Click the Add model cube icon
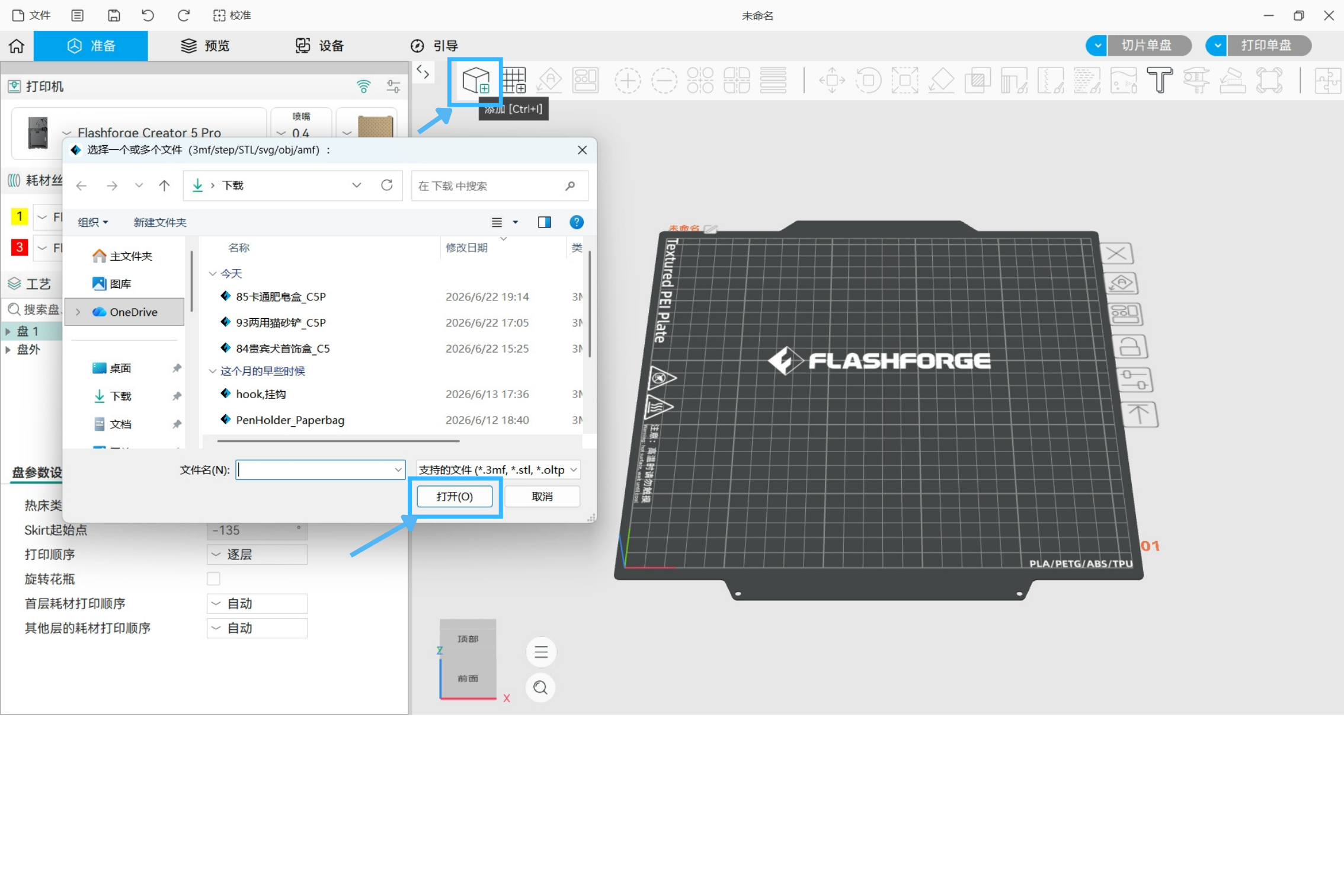1344x896 pixels. tap(476, 81)
